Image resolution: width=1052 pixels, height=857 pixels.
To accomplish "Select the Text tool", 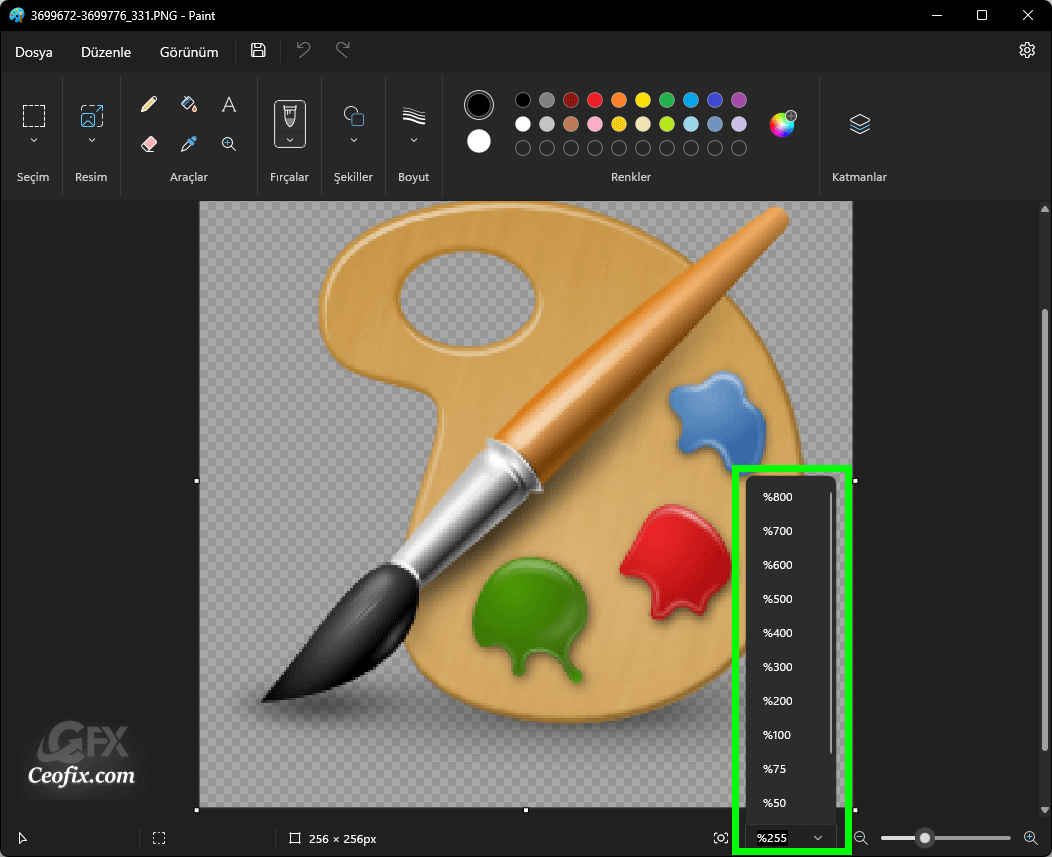I will 229,104.
